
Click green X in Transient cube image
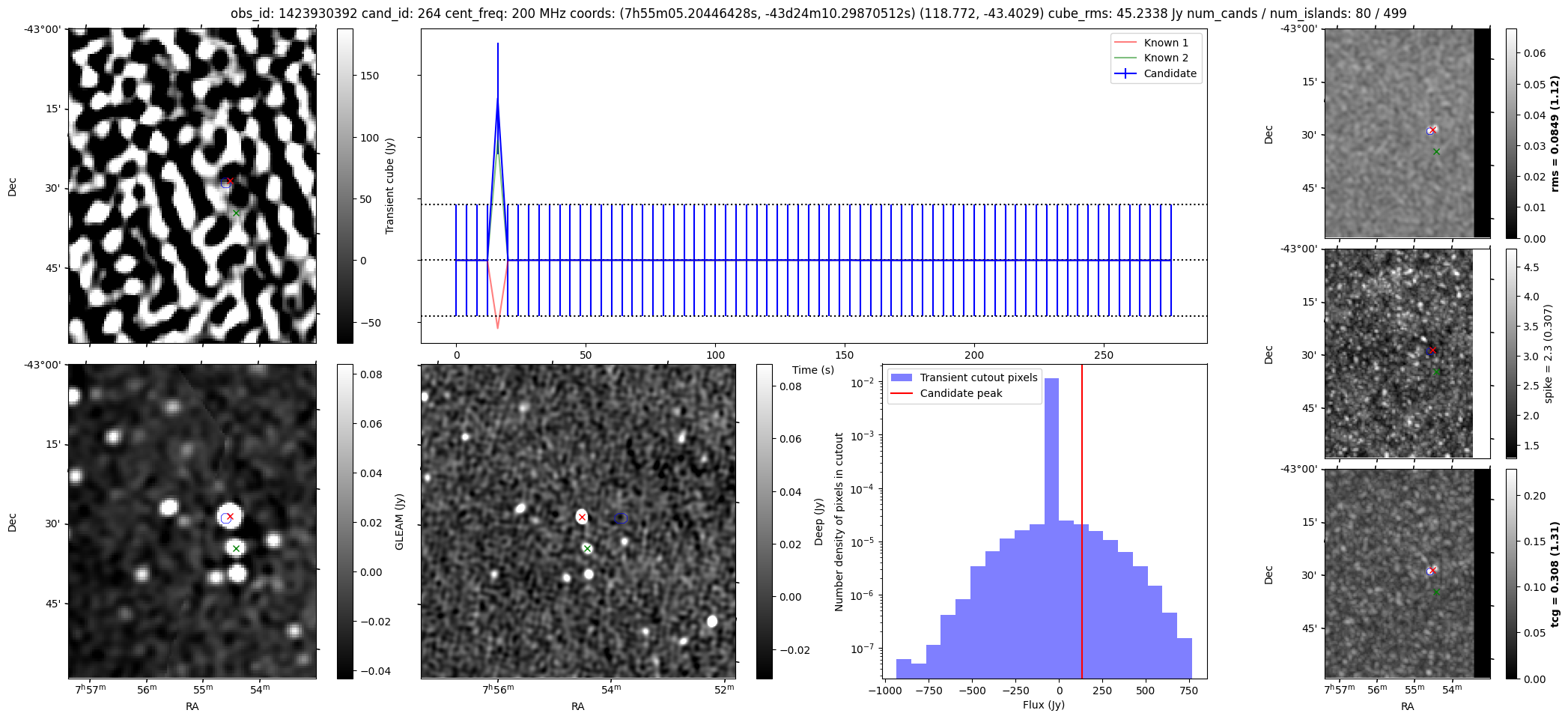point(236,213)
